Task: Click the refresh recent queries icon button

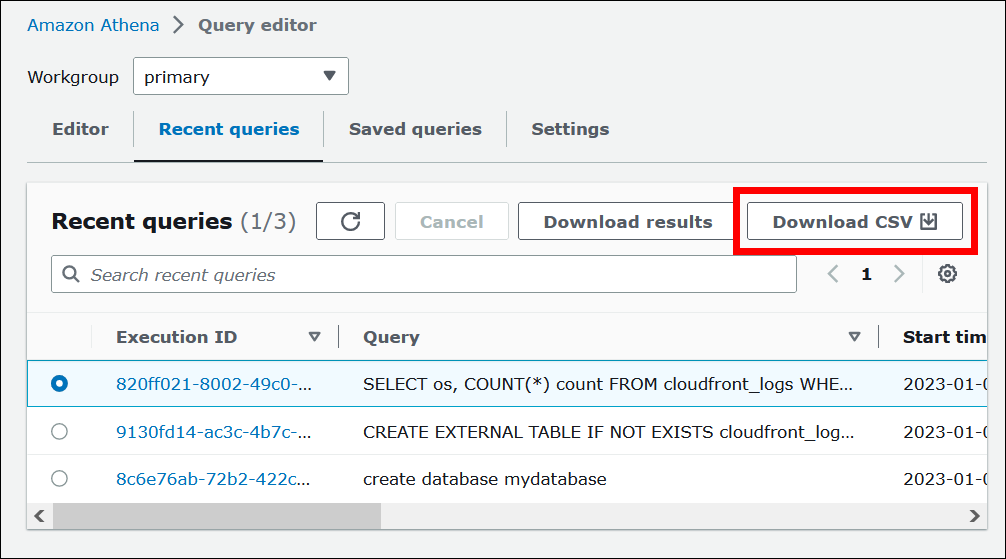Action: pyautogui.click(x=350, y=222)
